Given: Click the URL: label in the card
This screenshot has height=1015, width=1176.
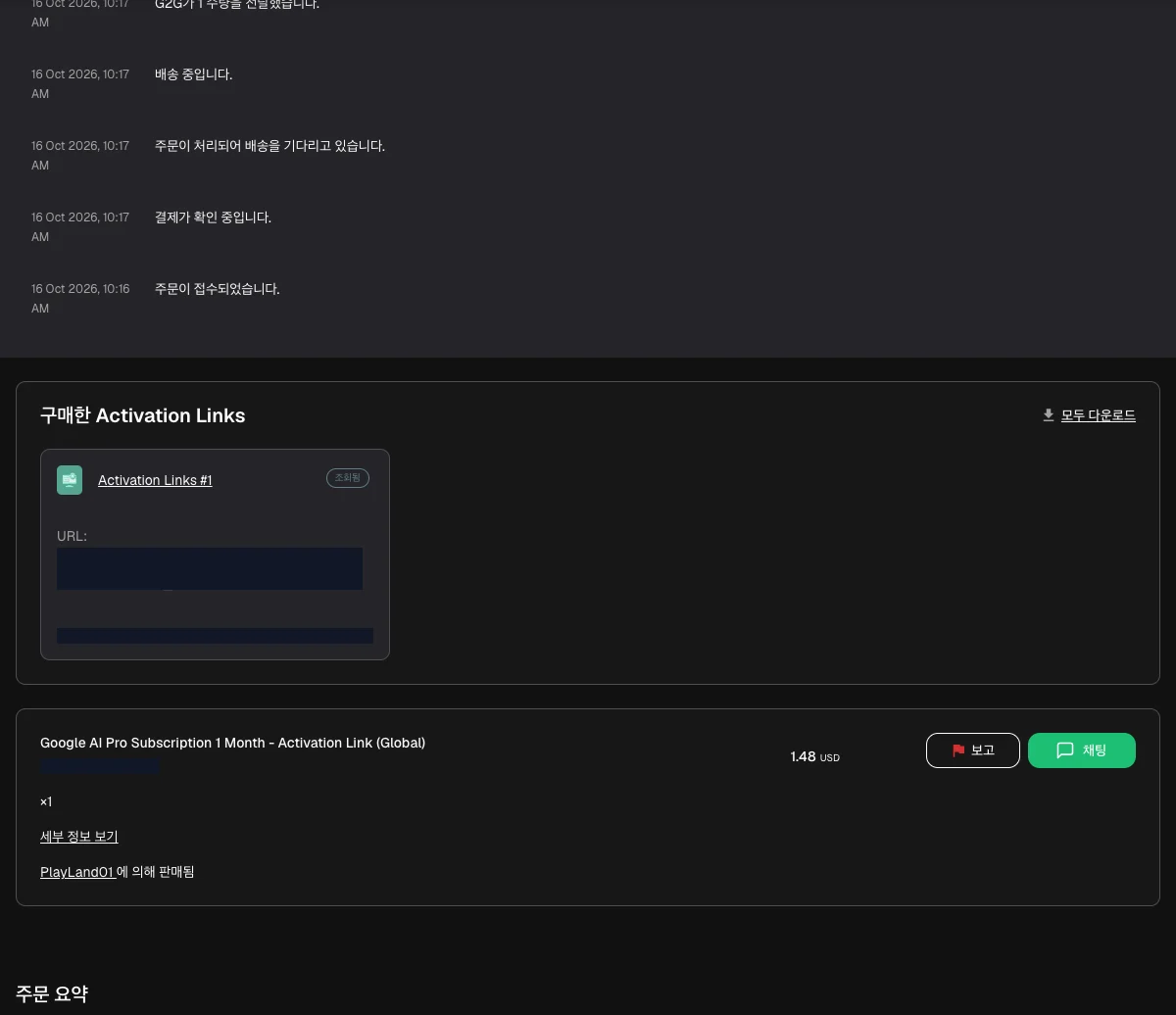Looking at the screenshot, I should pyautogui.click(x=72, y=536).
